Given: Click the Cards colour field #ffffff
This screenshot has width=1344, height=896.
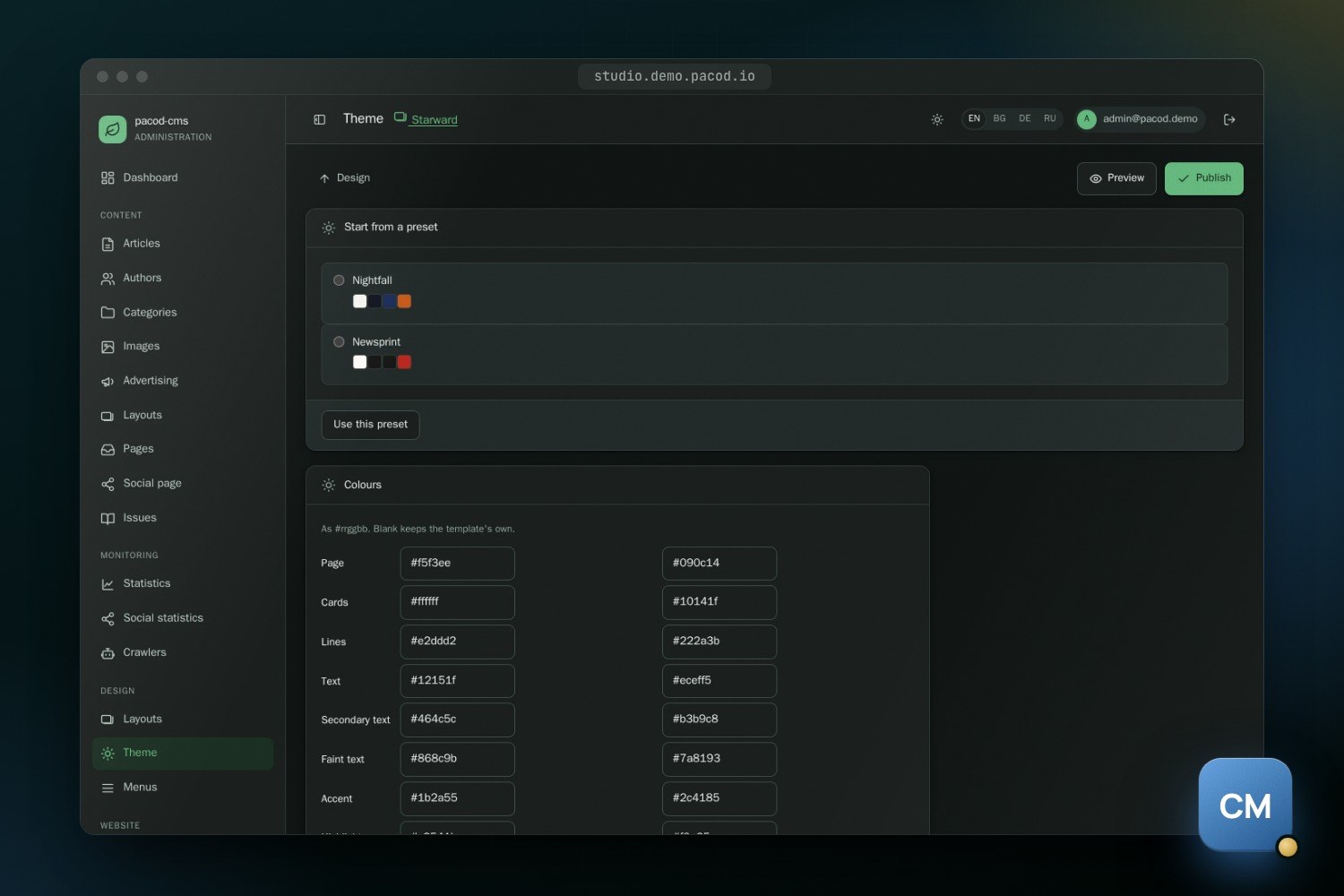Looking at the screenshot, I should [x=457, y=602].
